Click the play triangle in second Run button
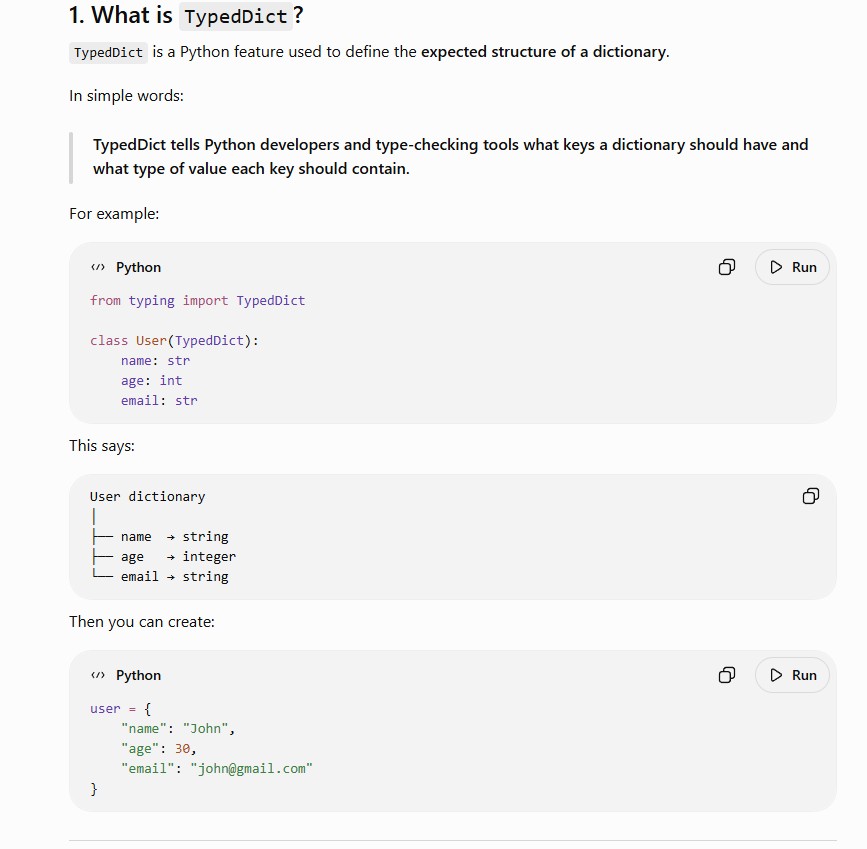The width and height of the screenshot is (867, 849). coord(776,675)
